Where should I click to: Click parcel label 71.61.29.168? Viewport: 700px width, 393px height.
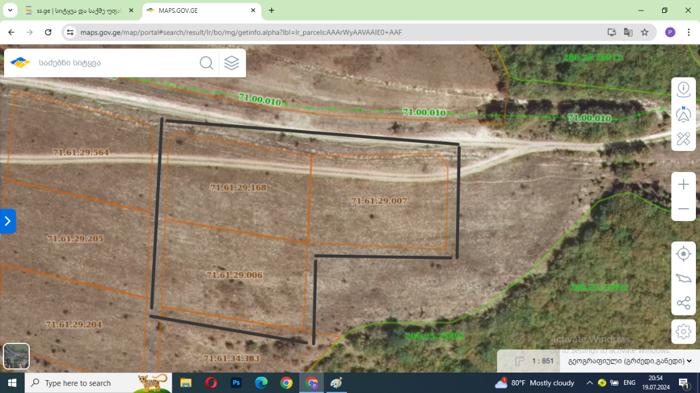[239, 188]
